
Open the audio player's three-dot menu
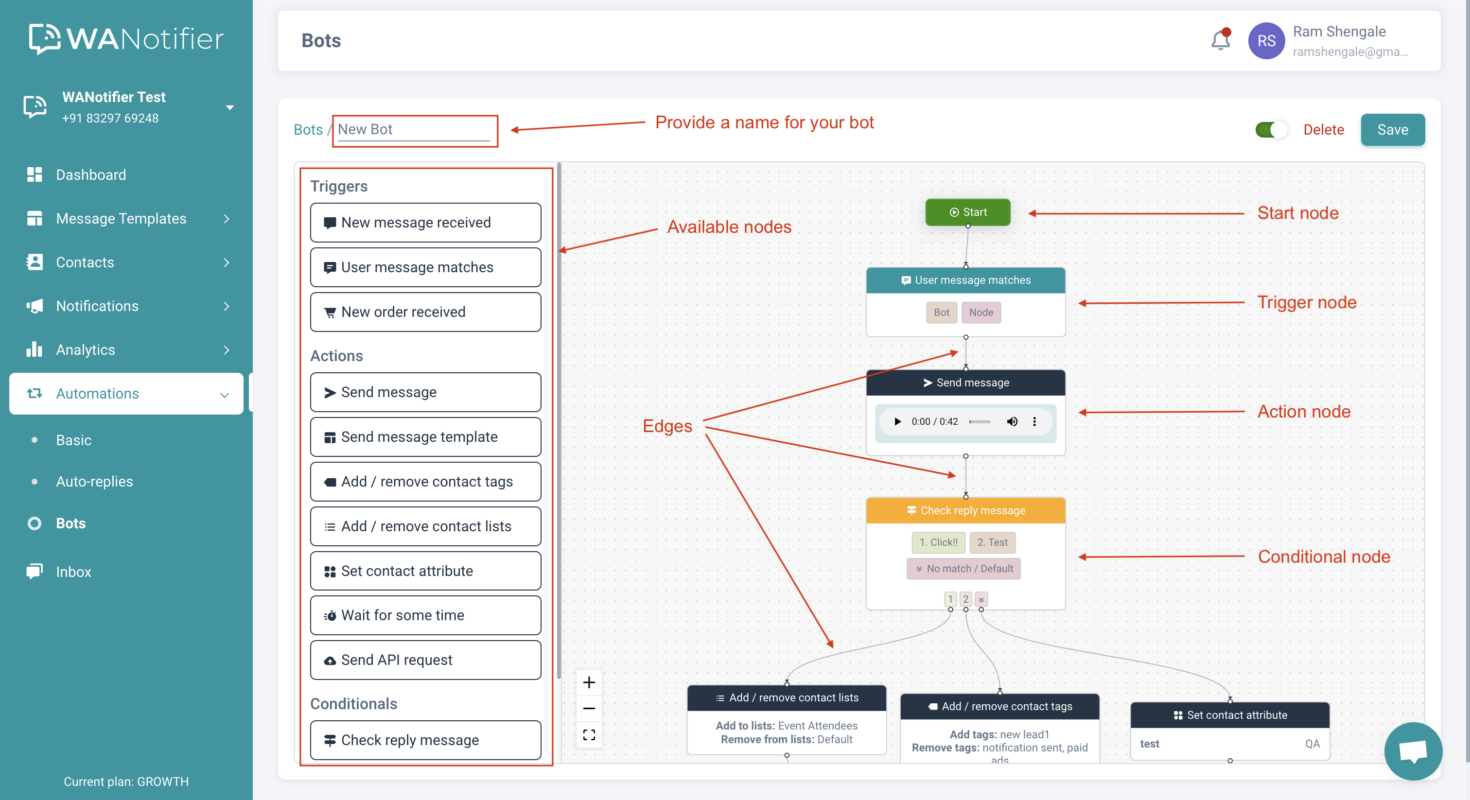point(1034,421)
